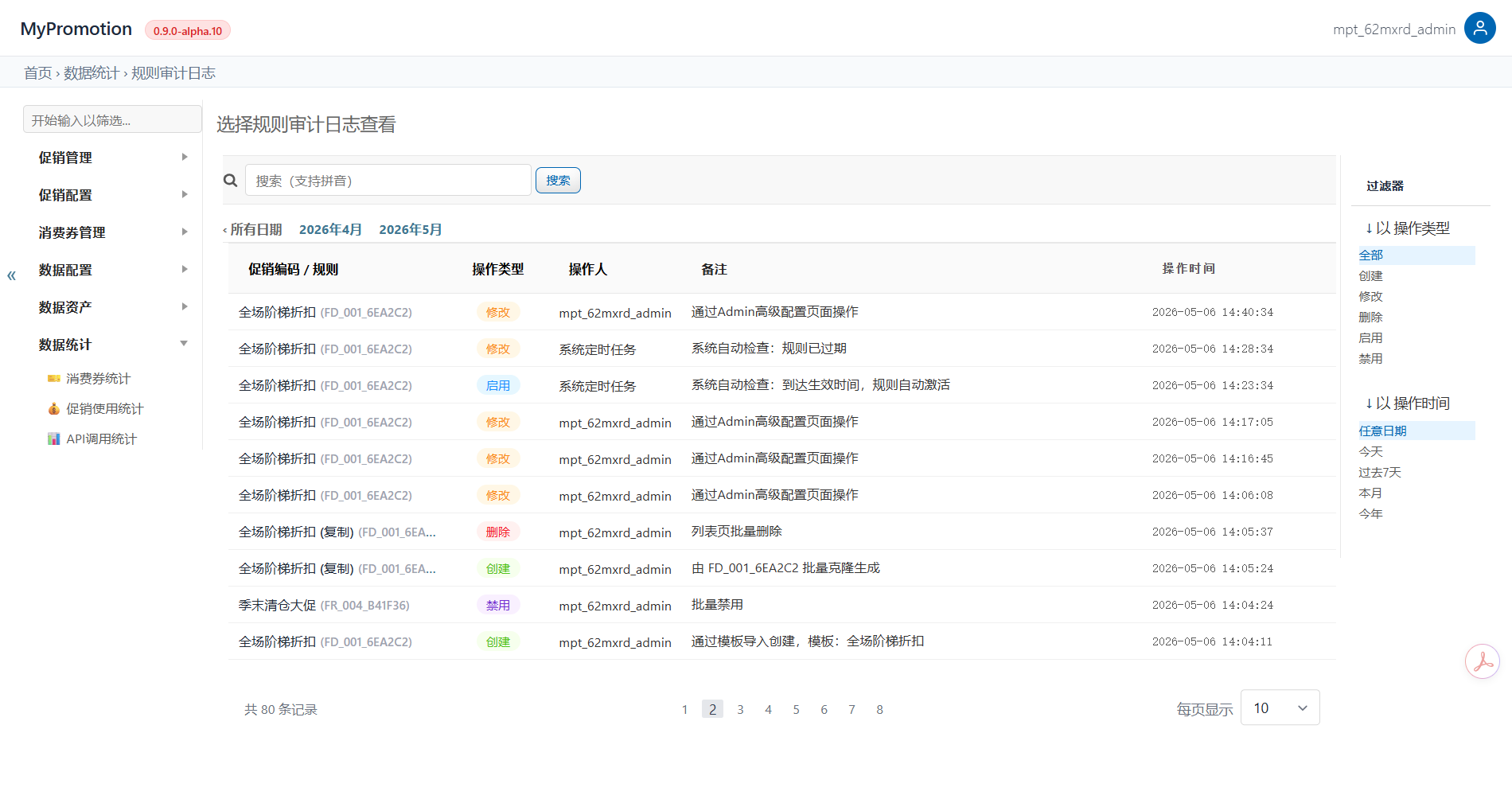Click the 0.9.0-alpha.10 version badge

pyautogui.click(x=188, y=31)
